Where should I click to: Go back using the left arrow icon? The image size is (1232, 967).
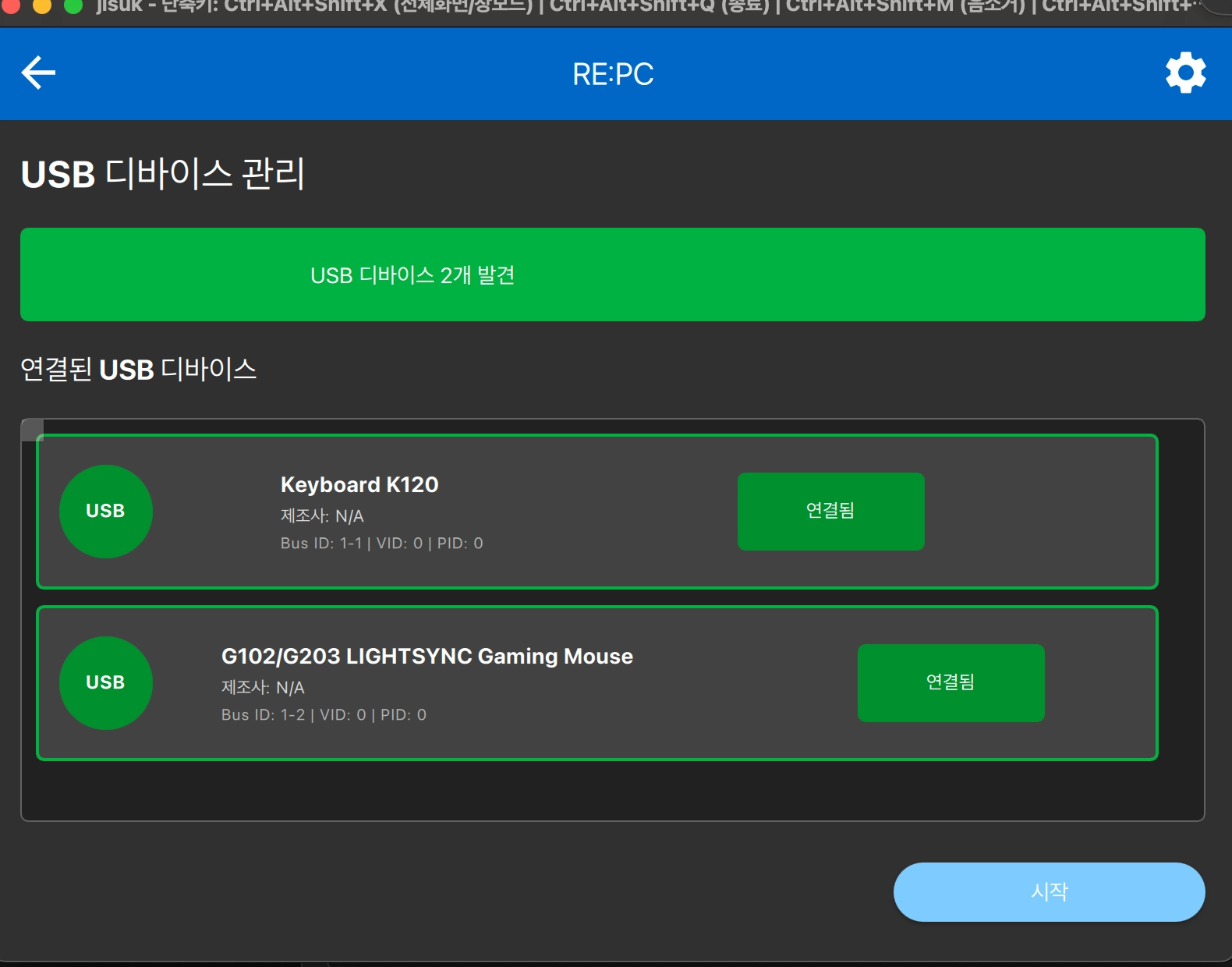[x=38, y=73]
